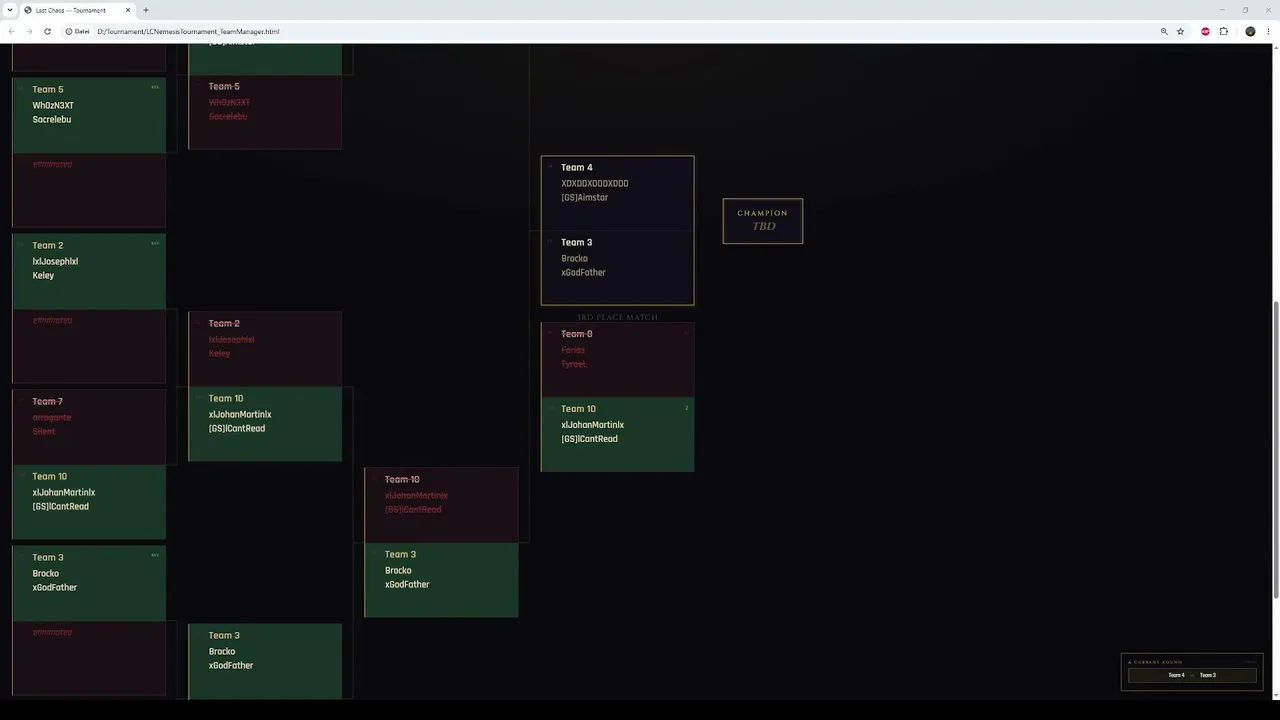Click xGodFather name in final match Team 3
This screenshot has width=1280, height=720.
[x=583, y=272]
